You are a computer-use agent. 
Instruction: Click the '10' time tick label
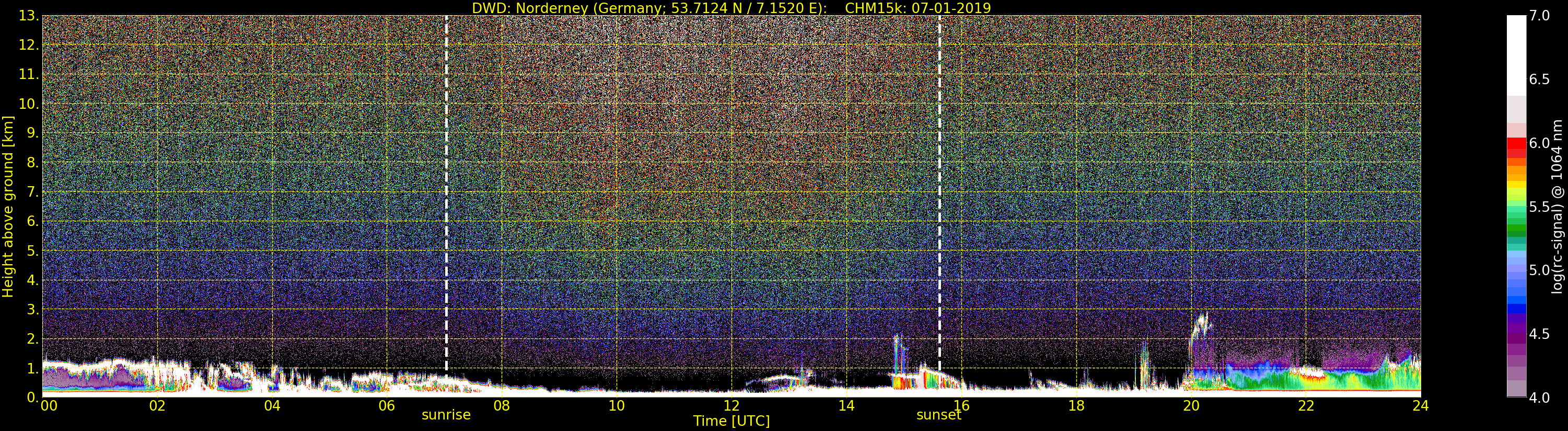tap(617, 405)
